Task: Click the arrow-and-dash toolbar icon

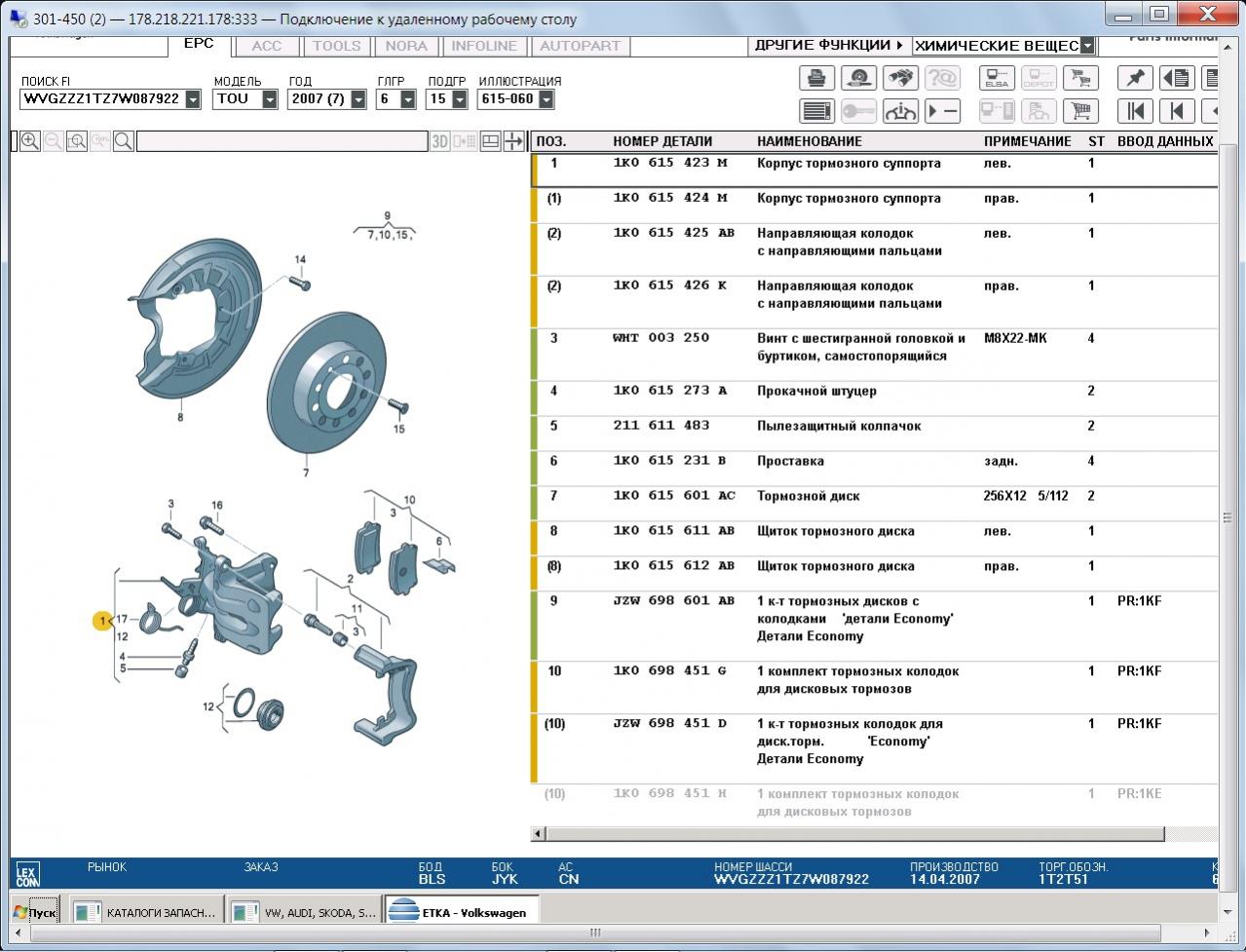Action: coord(942,111)
